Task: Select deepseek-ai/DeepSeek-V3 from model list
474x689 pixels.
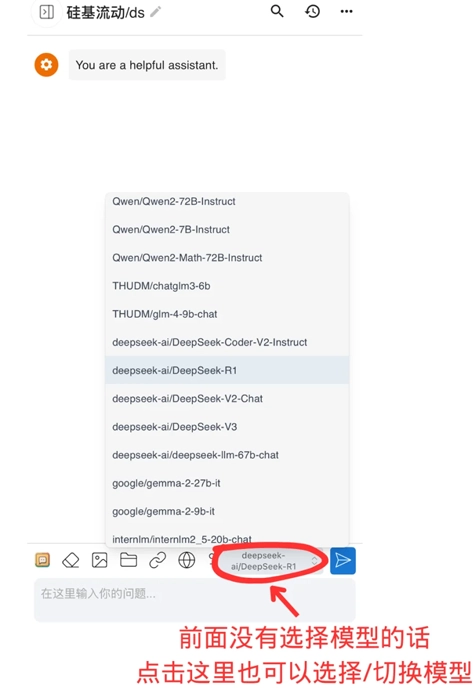Action: point(227,427)
